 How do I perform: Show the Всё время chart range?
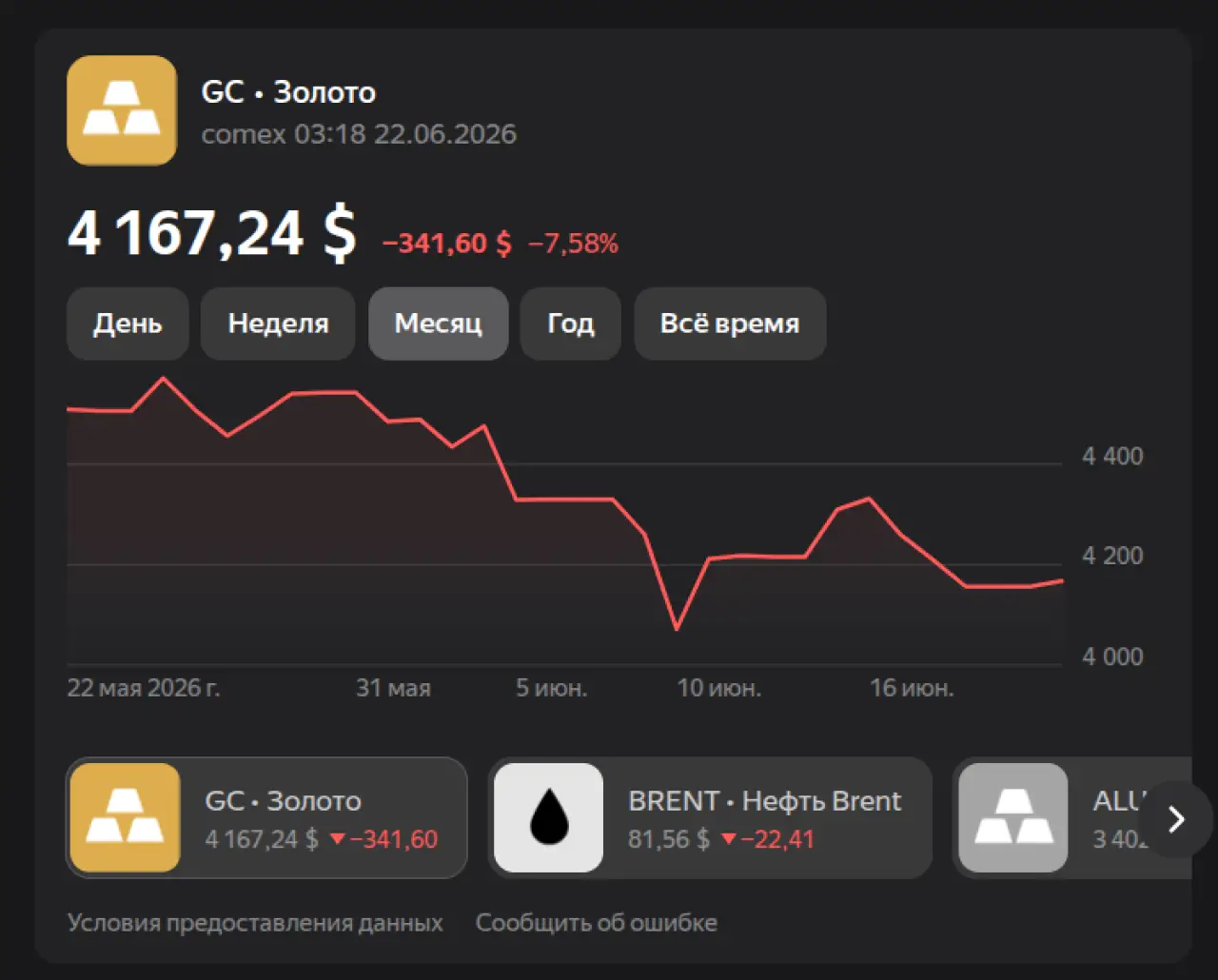point(730,323)
